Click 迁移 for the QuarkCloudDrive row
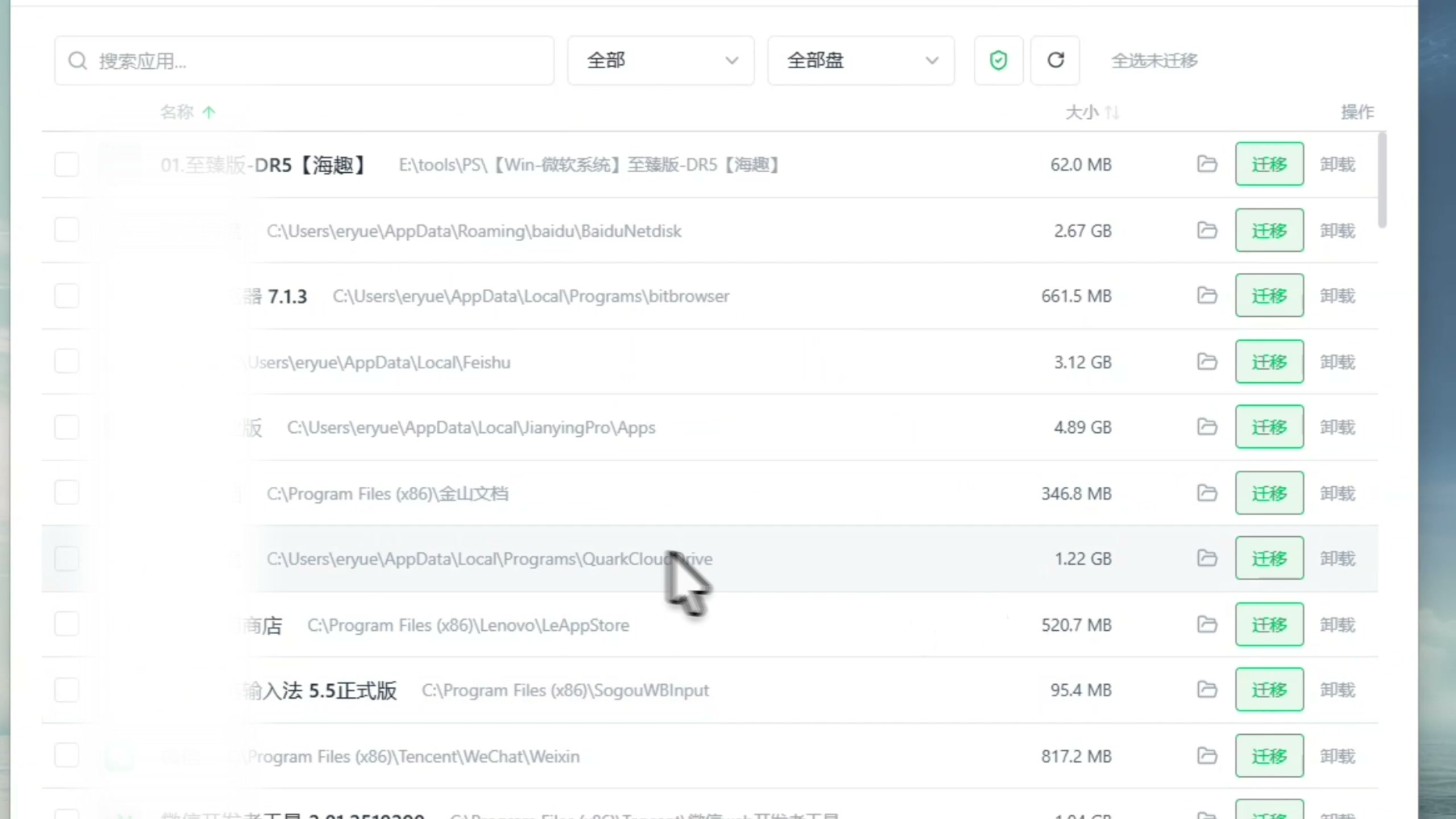Image resolution: width=1456 pixels, height=819 pixels. pyautogui.click(x=1269, y=558)
